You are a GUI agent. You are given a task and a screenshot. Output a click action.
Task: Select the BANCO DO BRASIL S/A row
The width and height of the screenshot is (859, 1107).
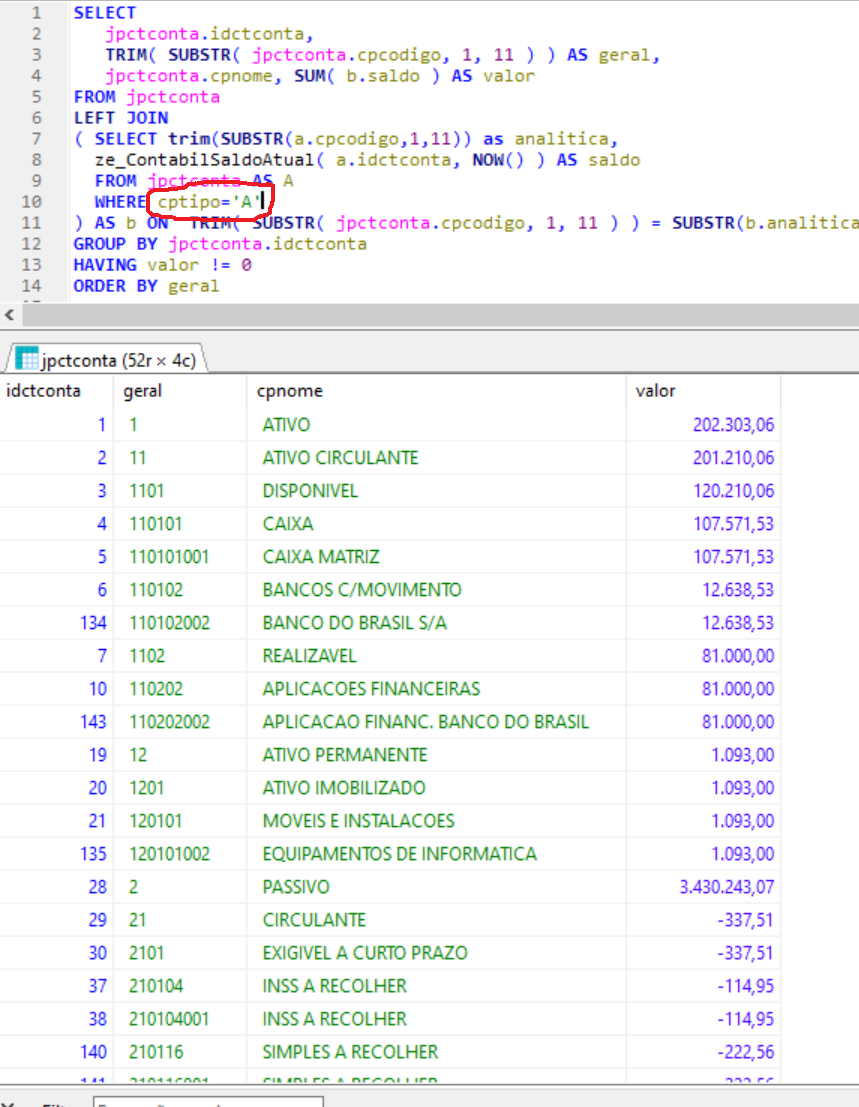(x=354, y=623)
